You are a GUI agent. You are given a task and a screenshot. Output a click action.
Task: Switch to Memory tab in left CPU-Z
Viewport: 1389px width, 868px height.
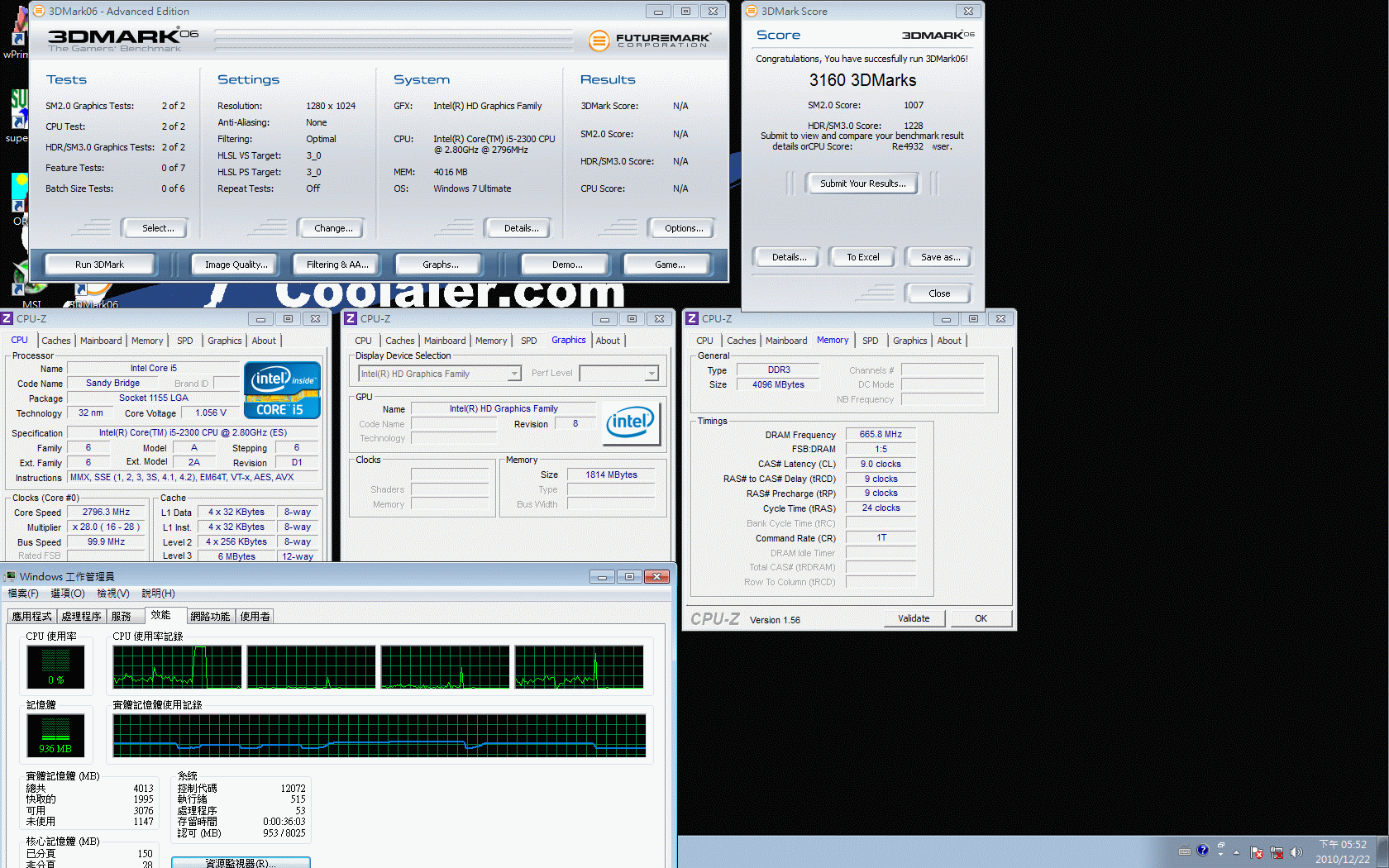[147, 341]
